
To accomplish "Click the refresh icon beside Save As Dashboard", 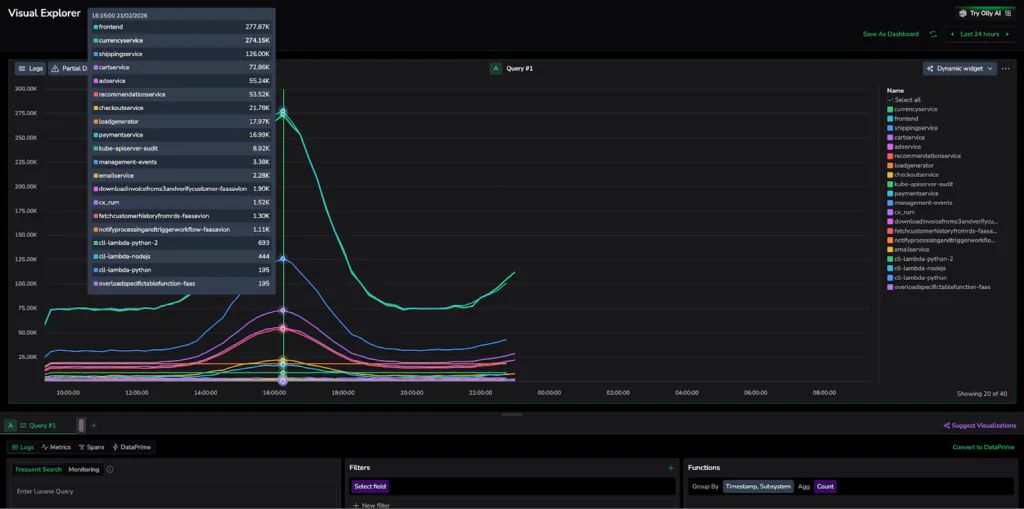I will pos(933,34).
